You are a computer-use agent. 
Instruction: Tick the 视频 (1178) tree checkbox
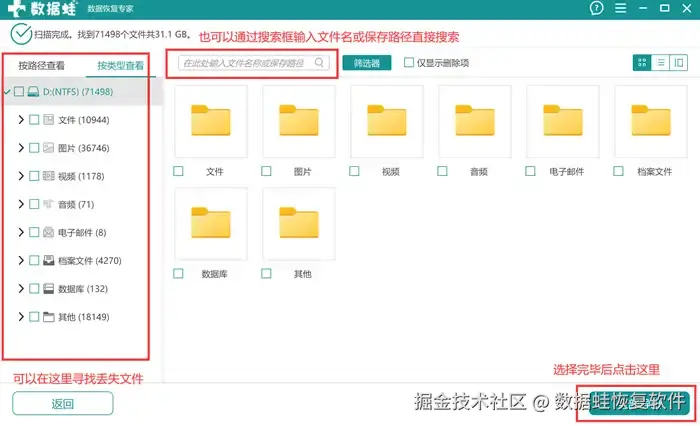pyautogui.click(x=34, y=176)
